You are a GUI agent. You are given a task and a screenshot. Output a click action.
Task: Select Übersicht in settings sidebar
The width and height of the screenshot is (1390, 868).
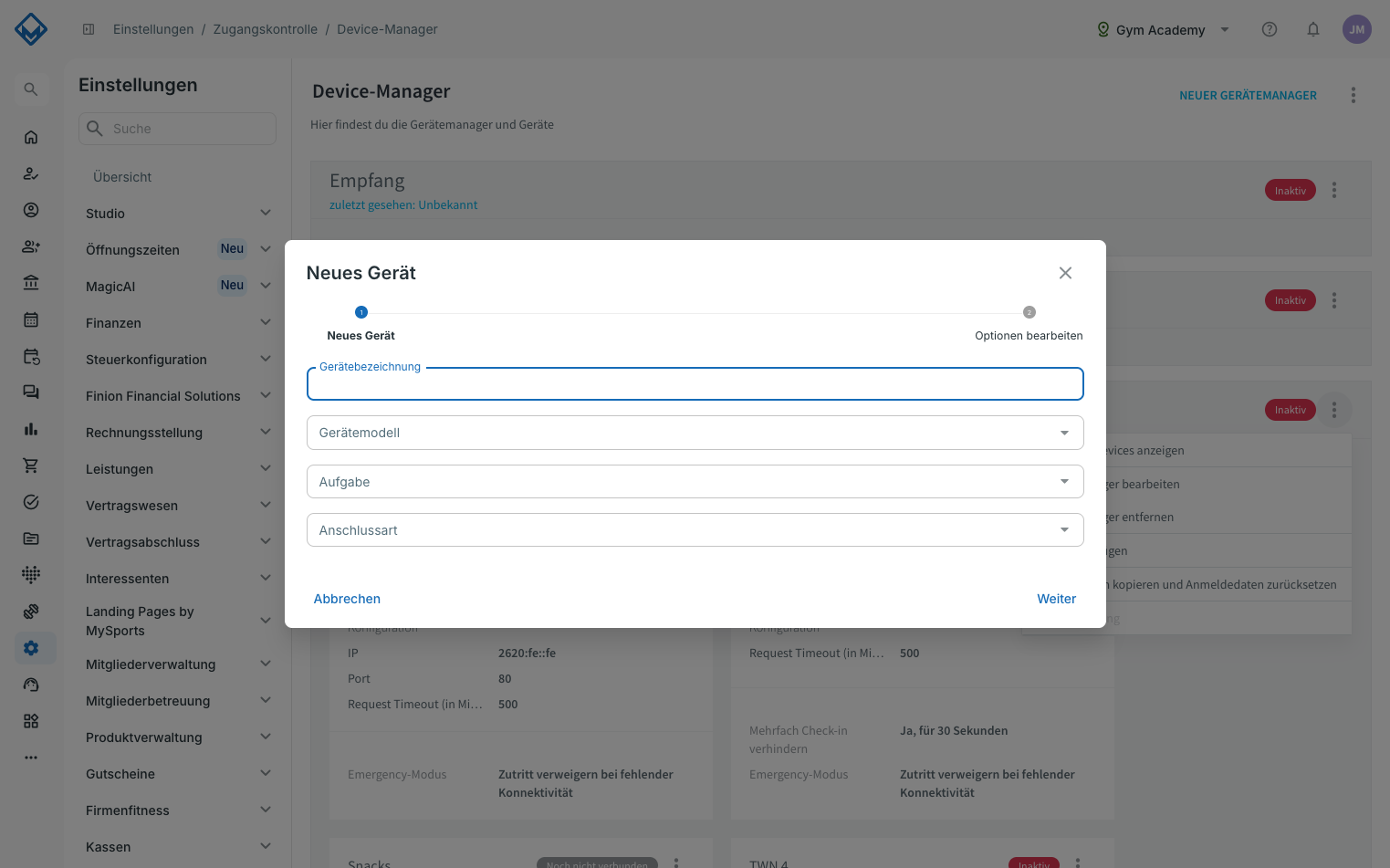tap(122, 177)
